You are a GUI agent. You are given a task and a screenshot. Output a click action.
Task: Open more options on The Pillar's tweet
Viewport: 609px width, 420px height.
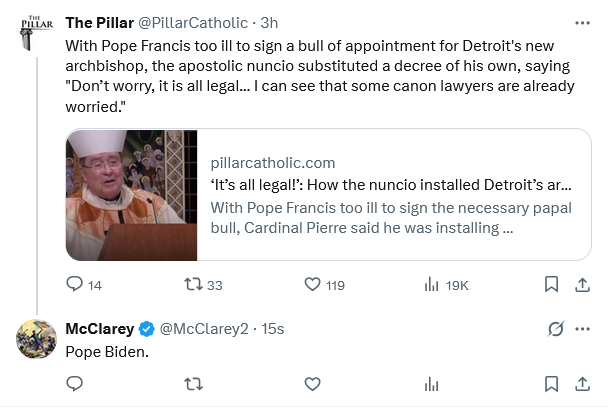[582, 22]
